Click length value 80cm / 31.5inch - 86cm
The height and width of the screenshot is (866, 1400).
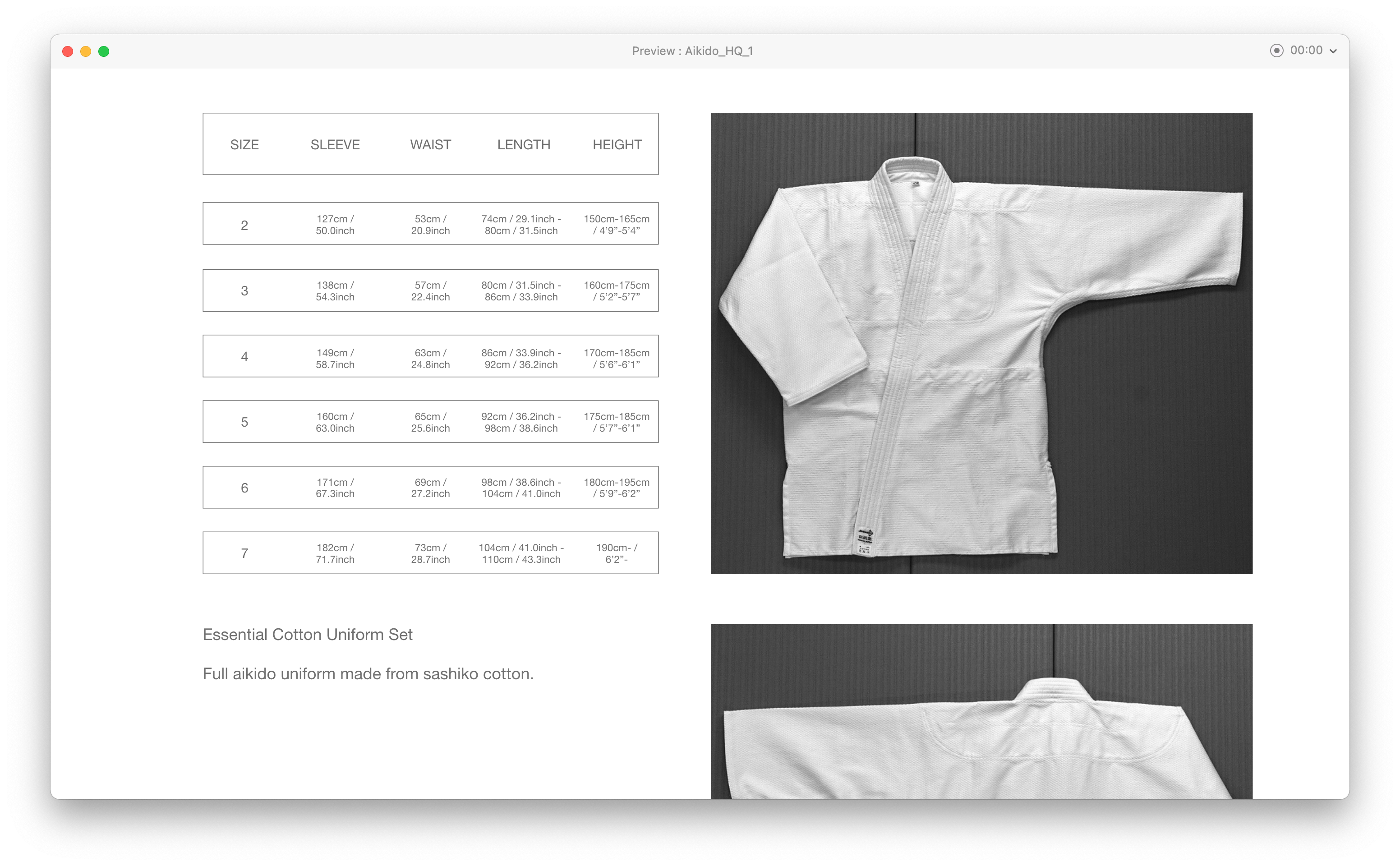(521, 291)
